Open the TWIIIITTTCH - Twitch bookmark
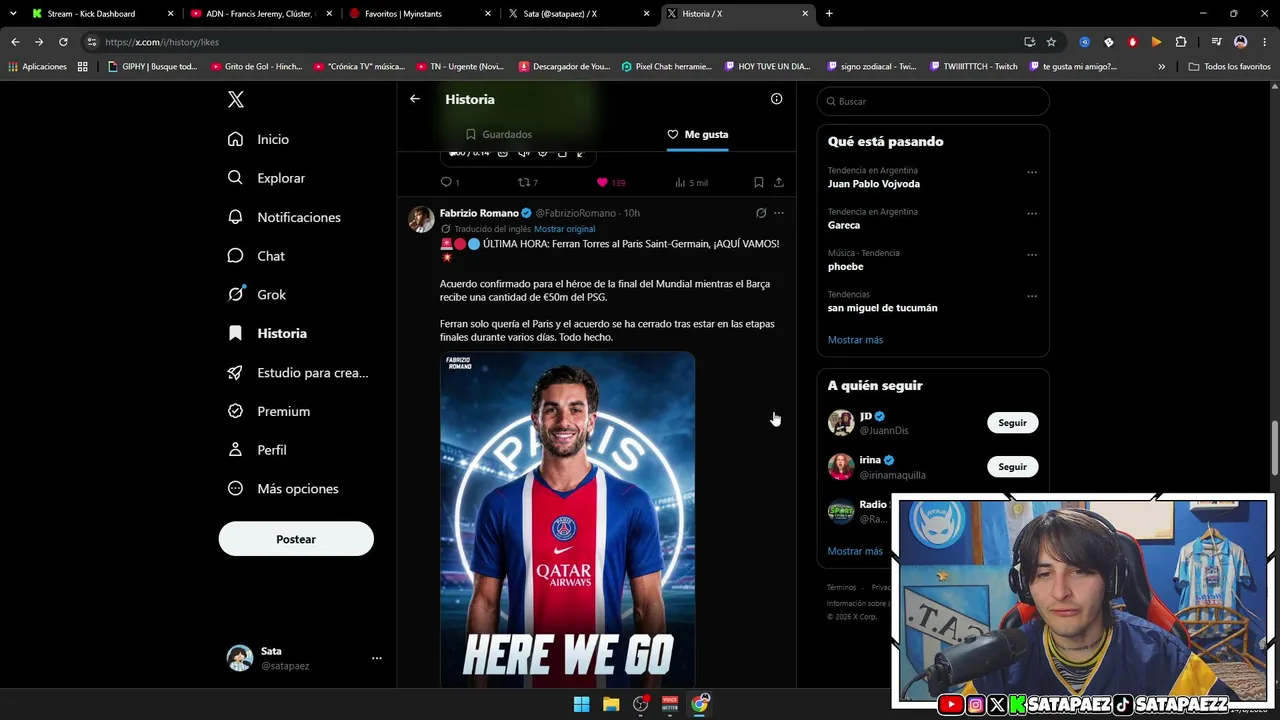The height and width of the screenshot is (720, 1280). (x=972, y=67)
